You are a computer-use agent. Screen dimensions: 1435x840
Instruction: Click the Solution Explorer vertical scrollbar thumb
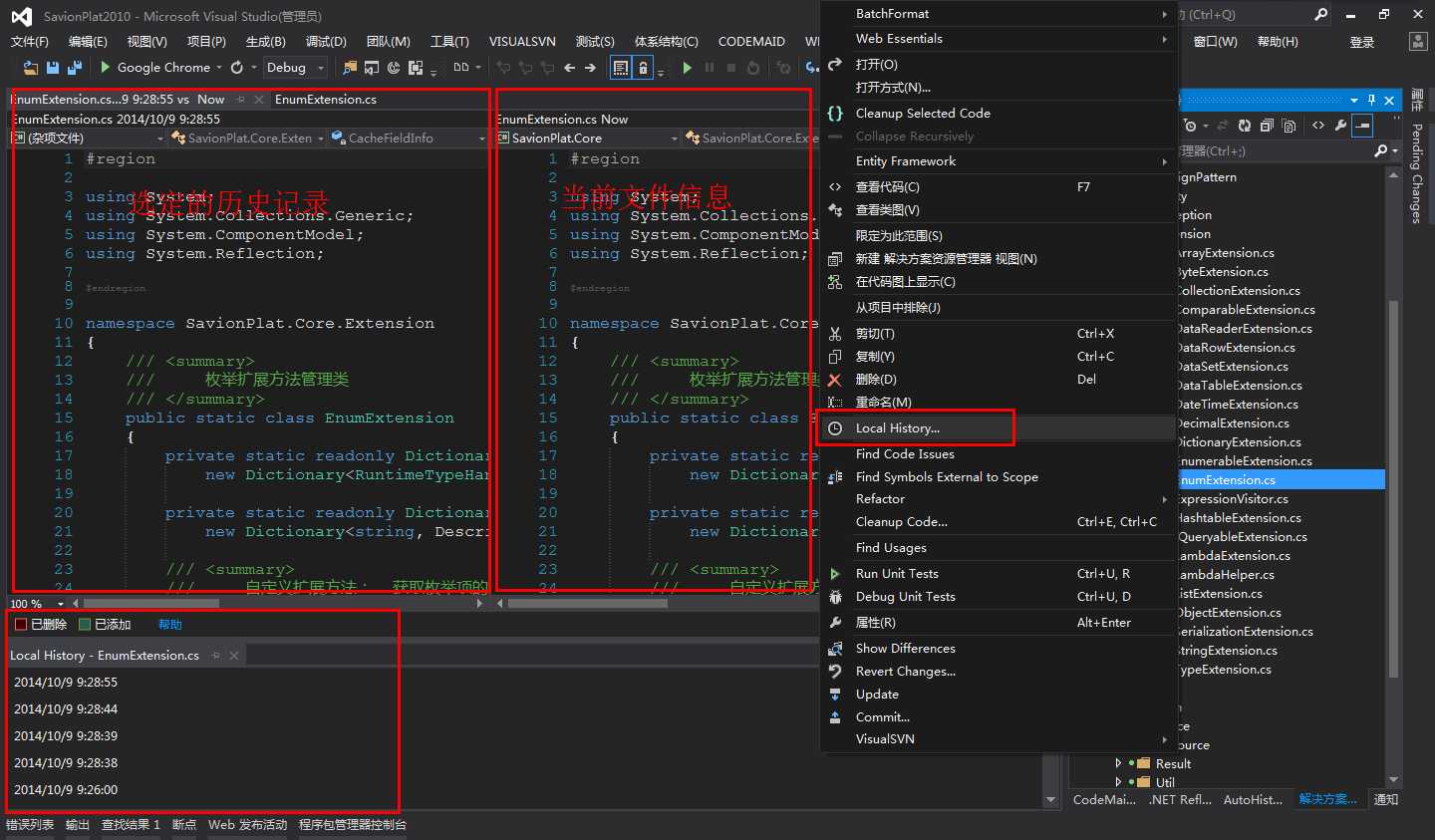[1393, 488]
